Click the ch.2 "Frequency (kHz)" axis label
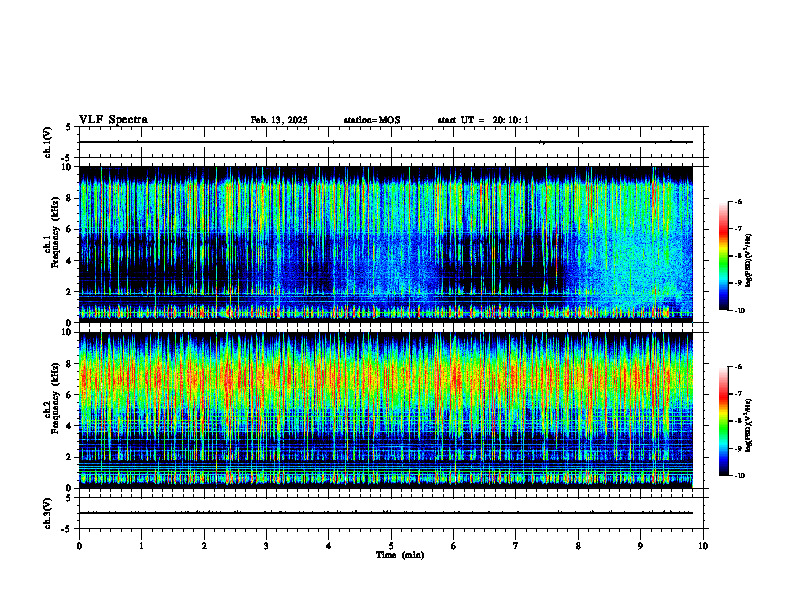The height and width of the screenshot is (612, 792). pos(55,398)
